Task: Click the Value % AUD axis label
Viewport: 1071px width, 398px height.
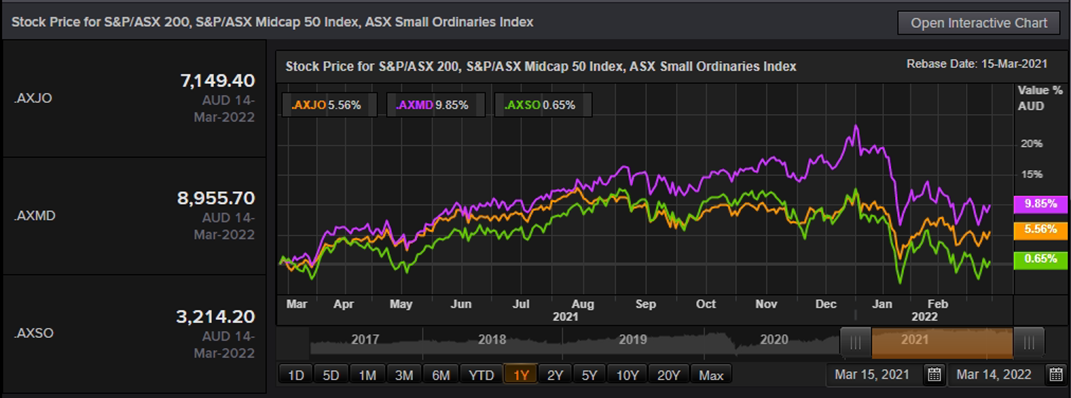Action: (x=1040, y=98)
